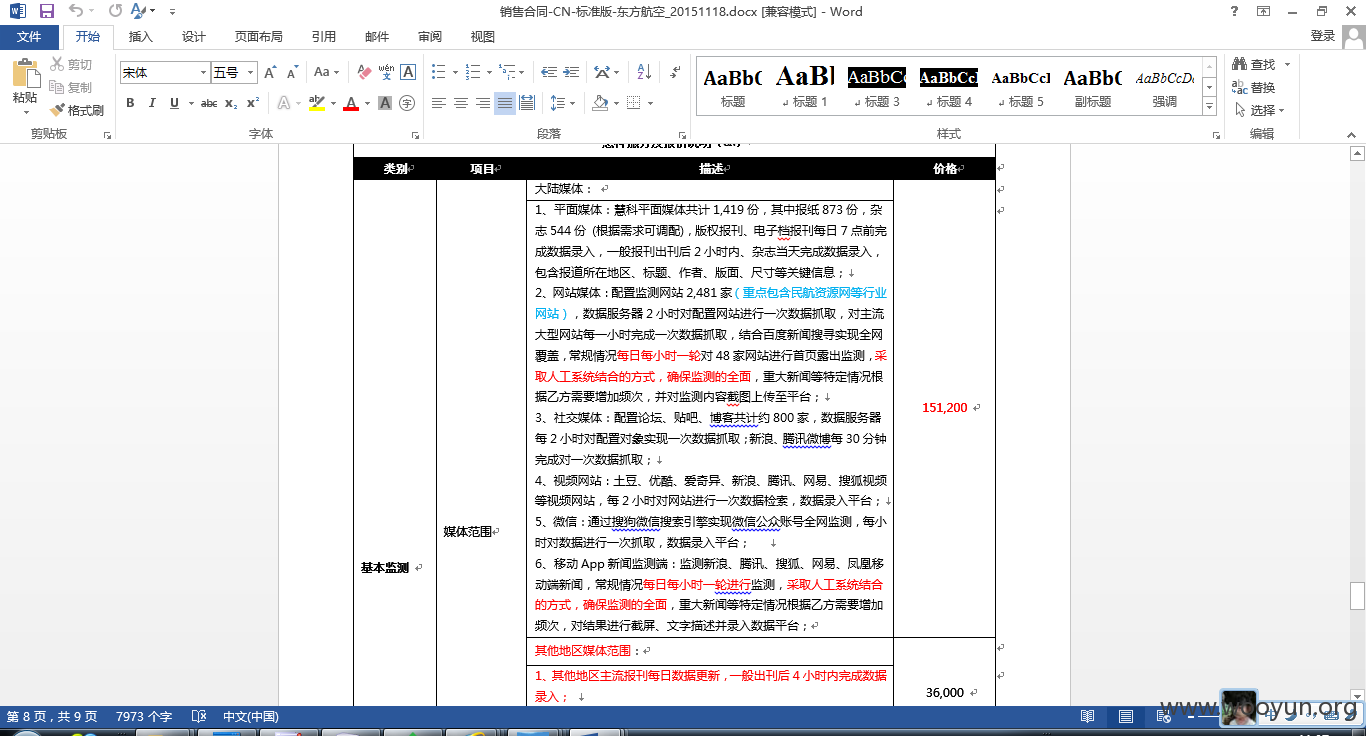
Task: Open the line spacing dropdown
Action: point(563,103)
